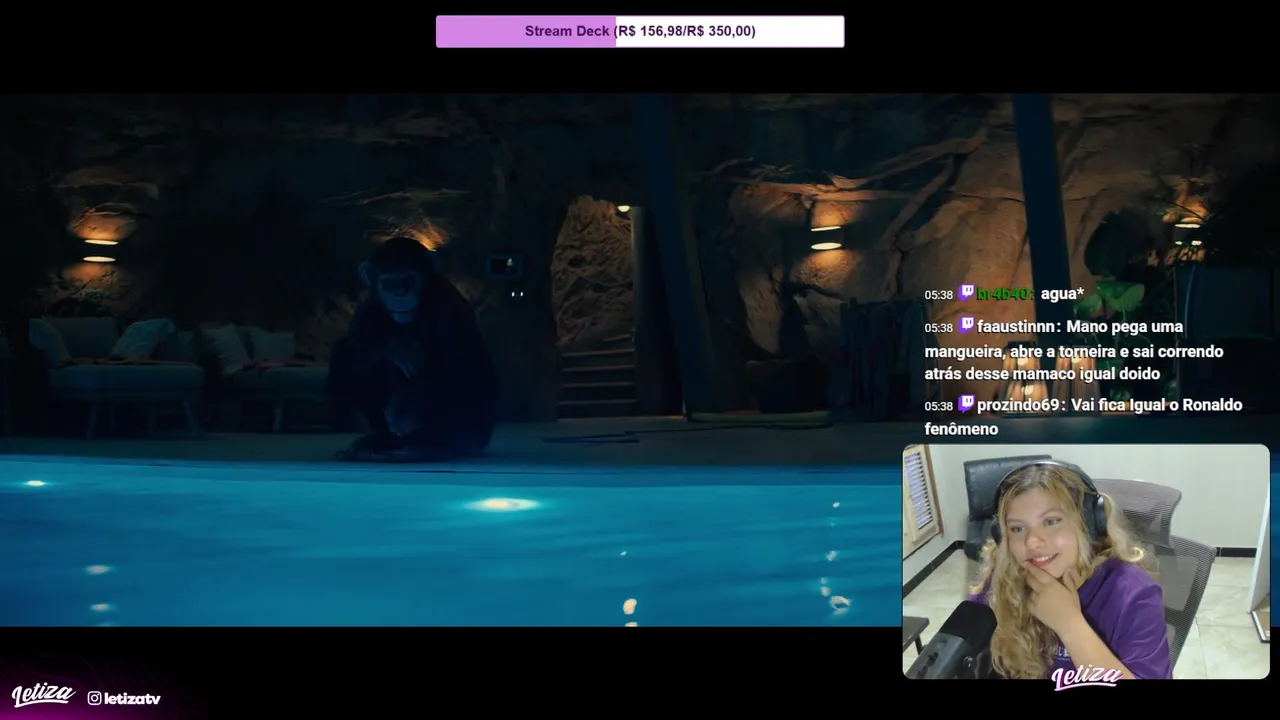1280x720 pixels.
Task: Click the 'Mano pega uma mangueira' message
Action: [x=1074, y=350]
